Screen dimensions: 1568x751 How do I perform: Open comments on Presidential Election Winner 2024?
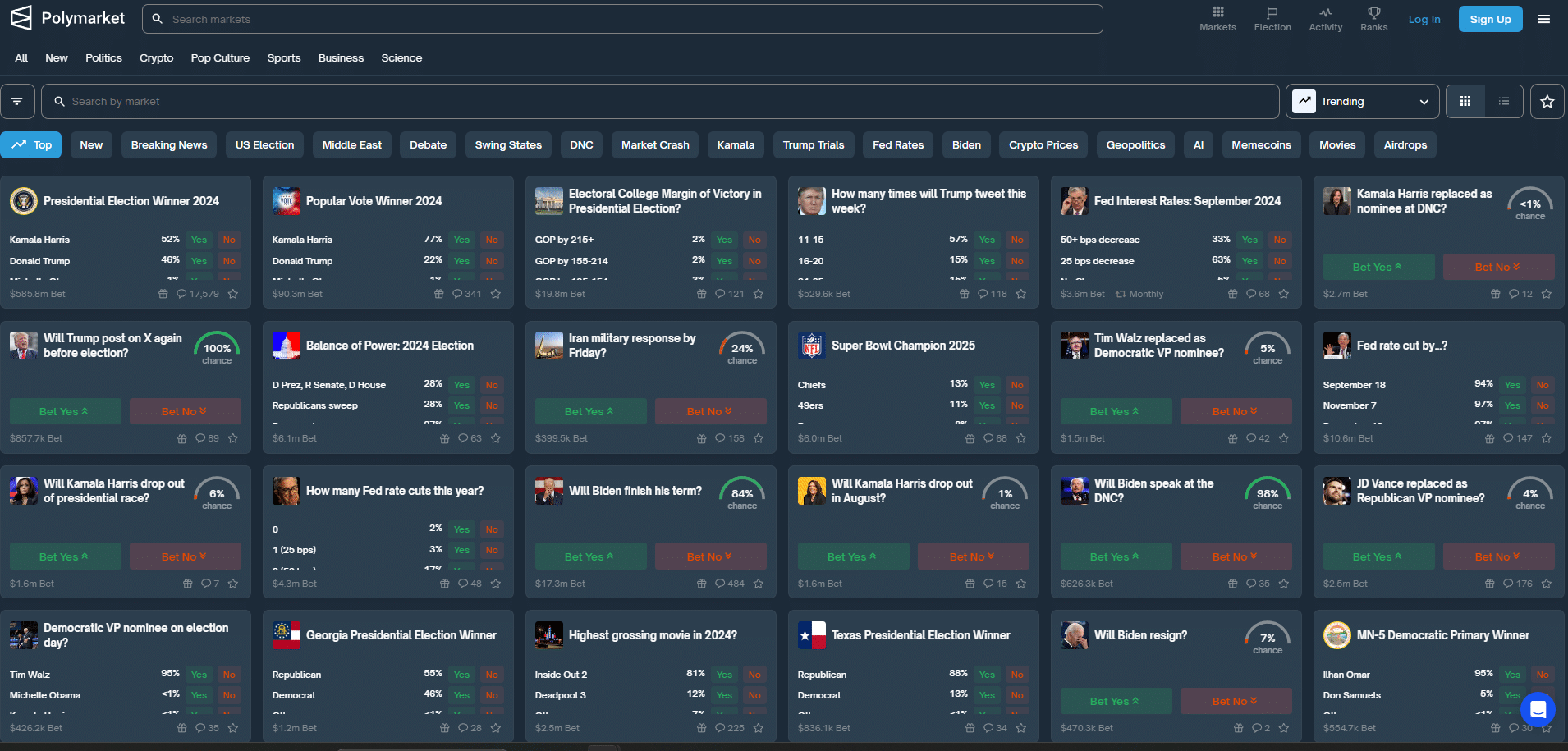pyautogui.click(x=198, y=294)
